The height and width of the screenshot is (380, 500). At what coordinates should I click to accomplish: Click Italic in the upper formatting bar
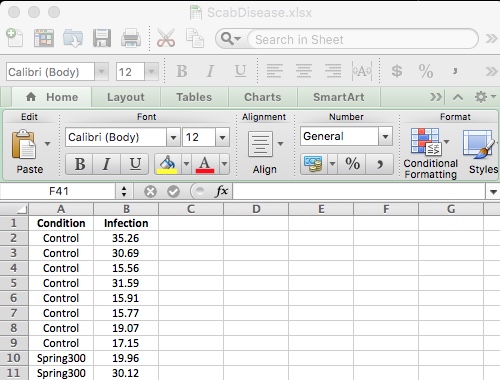click(x=210, y=71)
